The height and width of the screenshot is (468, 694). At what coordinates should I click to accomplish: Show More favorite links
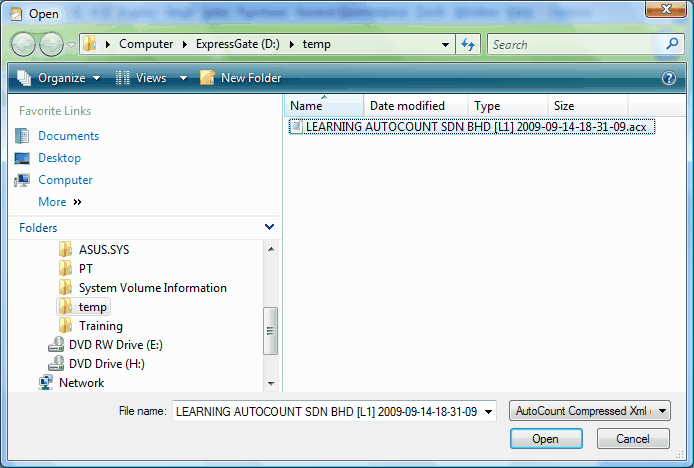pos(60,202)
